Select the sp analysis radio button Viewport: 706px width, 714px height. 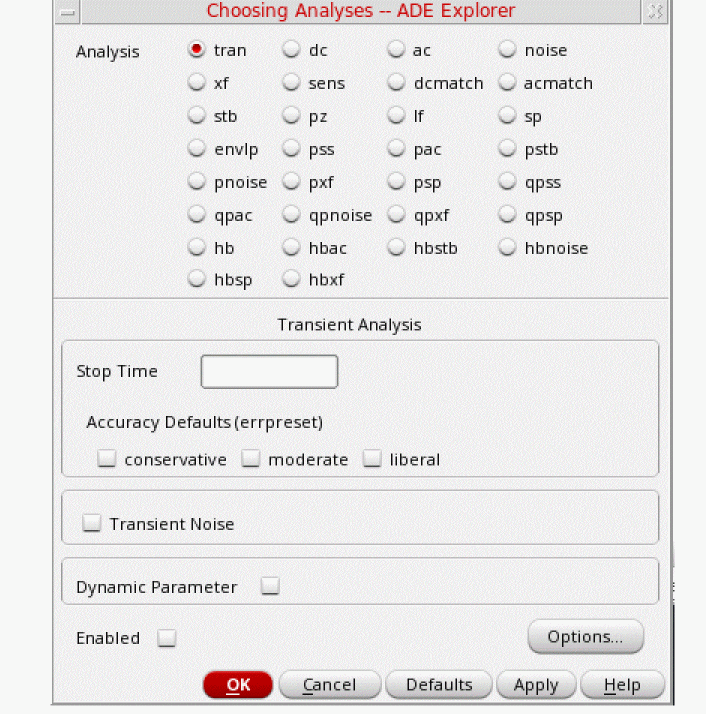click(x=506, y=116)
